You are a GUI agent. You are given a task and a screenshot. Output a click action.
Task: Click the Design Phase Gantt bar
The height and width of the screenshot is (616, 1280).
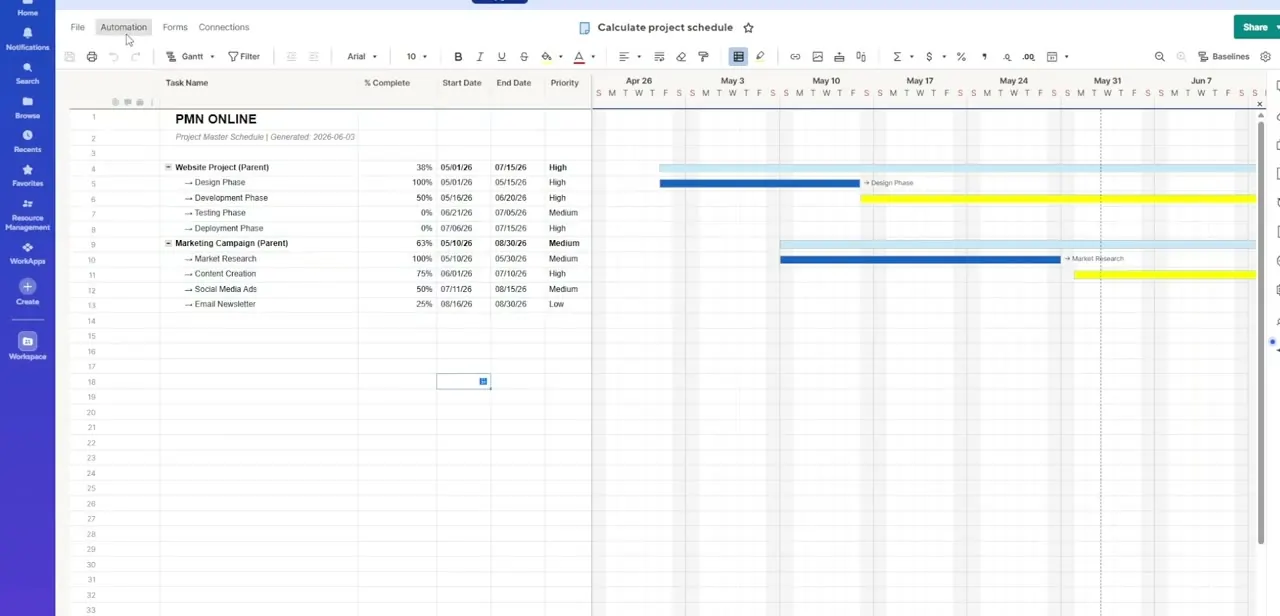tap(759, 183)
